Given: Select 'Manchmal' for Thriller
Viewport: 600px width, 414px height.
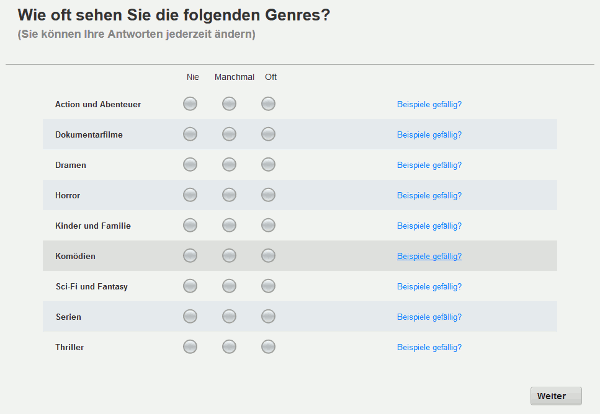Looking at the screenshot, I should [x=229, y=347].
